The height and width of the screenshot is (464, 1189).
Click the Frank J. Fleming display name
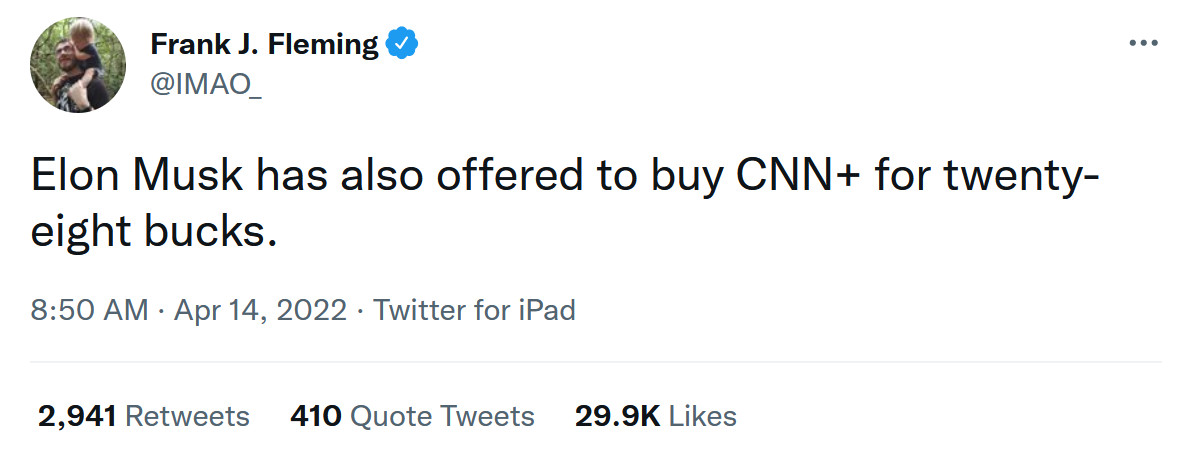click(x=264, y=45)
